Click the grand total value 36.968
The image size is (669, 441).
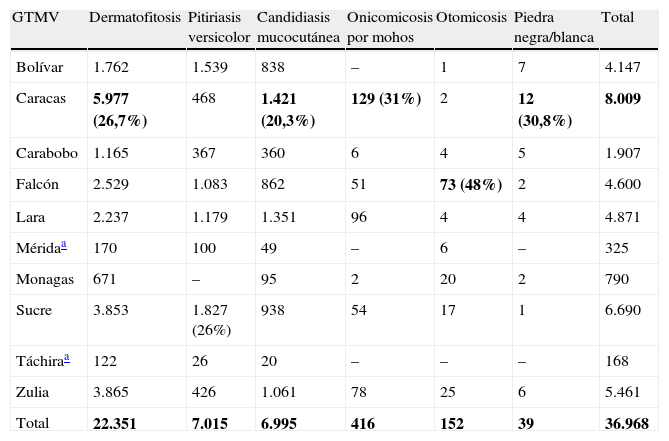628,424
